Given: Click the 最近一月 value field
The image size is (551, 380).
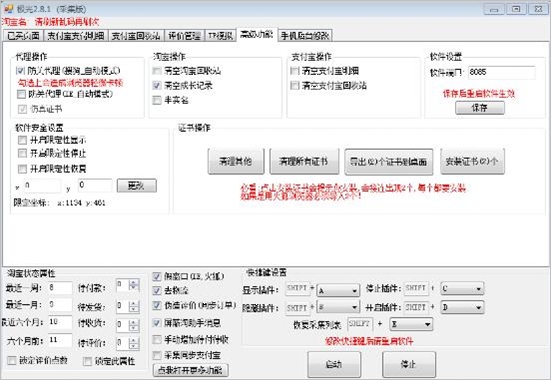Looking at the screenshot, I should (60, 305).
